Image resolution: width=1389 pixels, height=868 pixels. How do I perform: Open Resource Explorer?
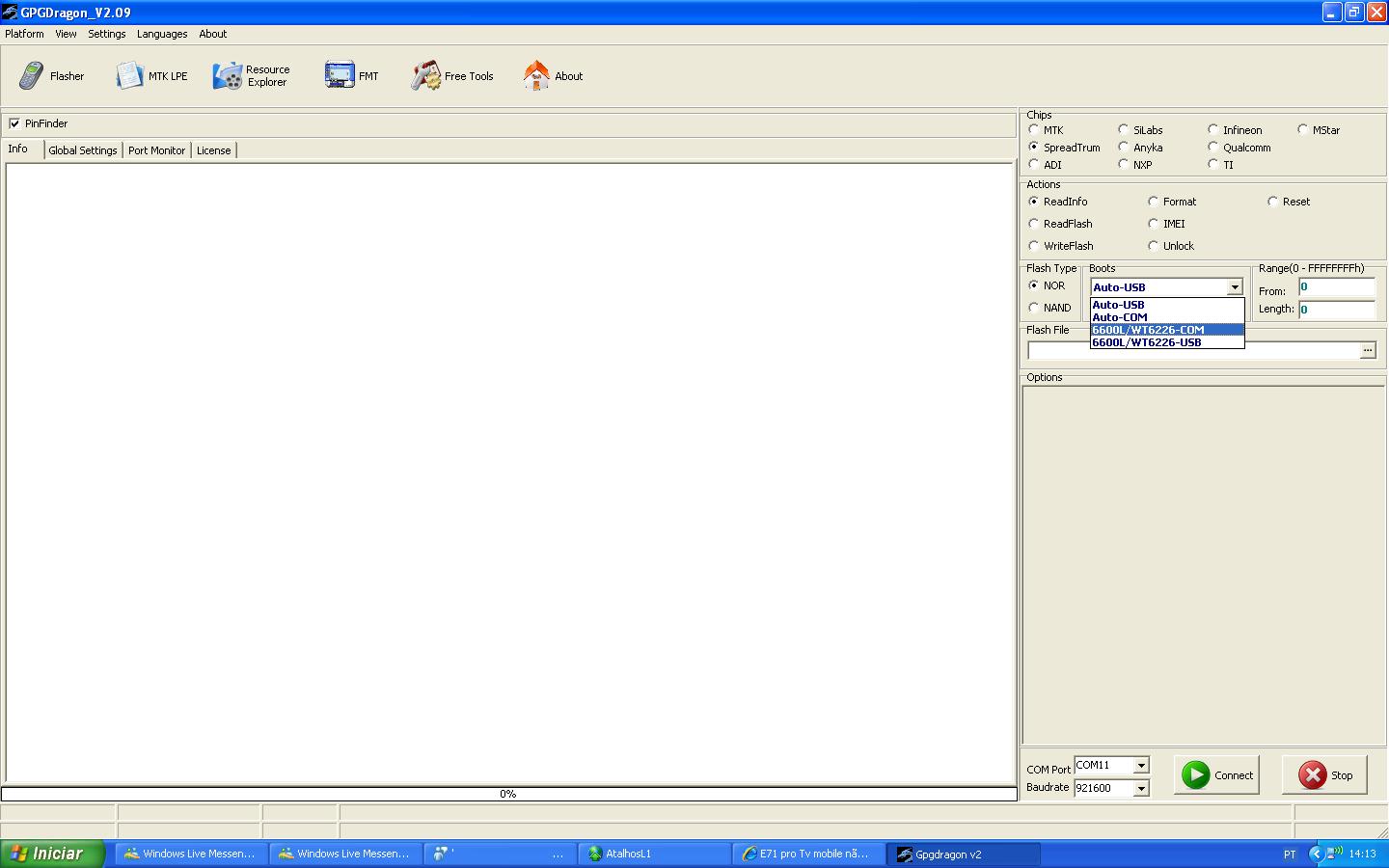pyautogui.click(x=252, y=76)
